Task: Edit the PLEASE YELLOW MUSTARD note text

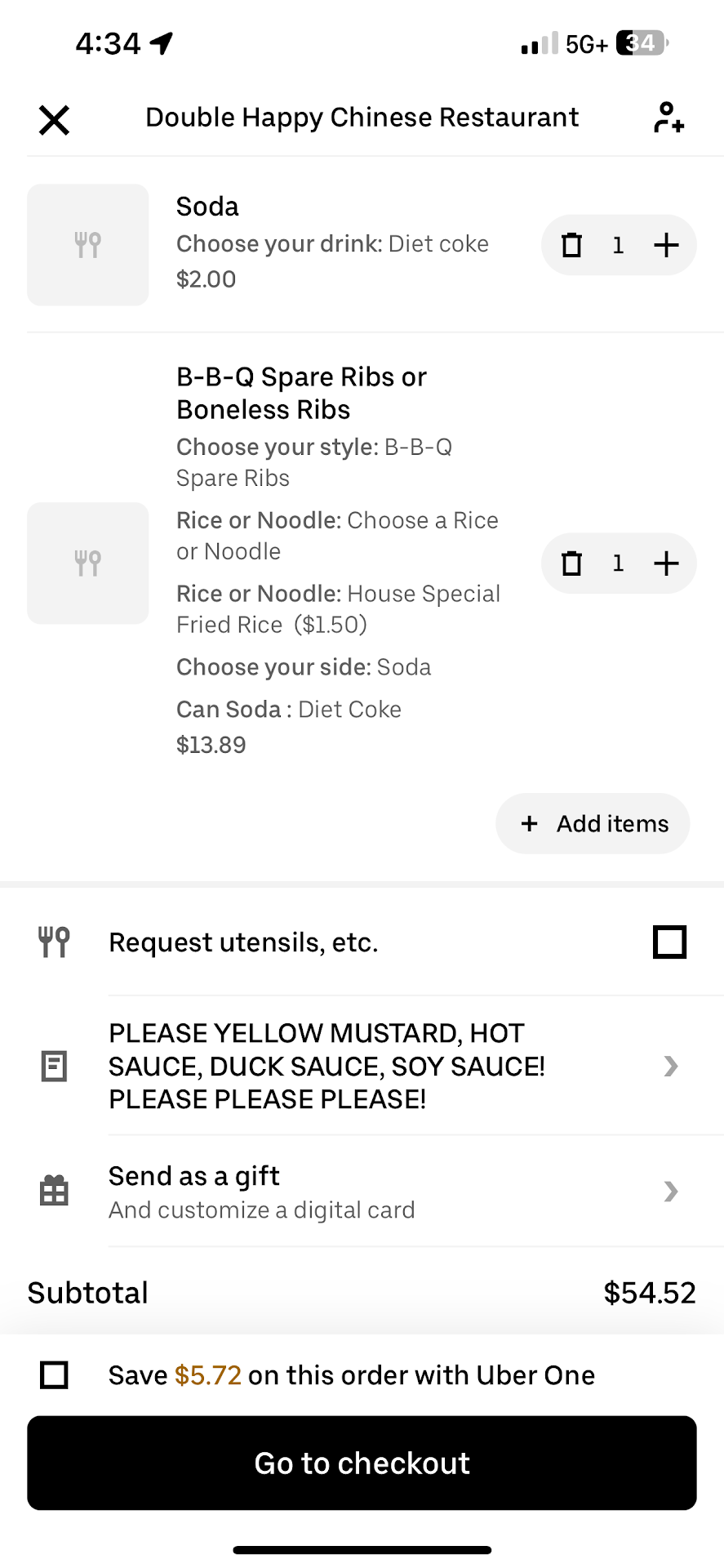Action: point(326,1066)
